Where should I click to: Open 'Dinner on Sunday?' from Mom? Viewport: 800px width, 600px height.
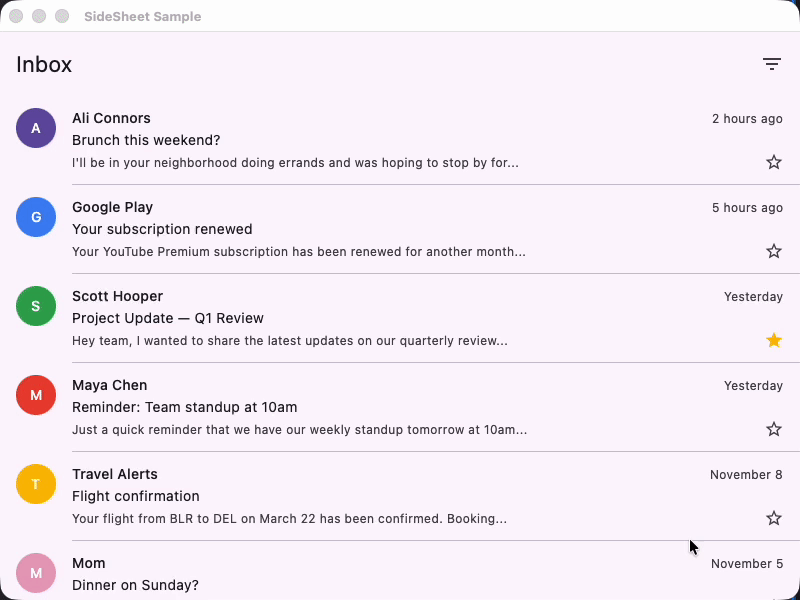(x=135, y=585)
